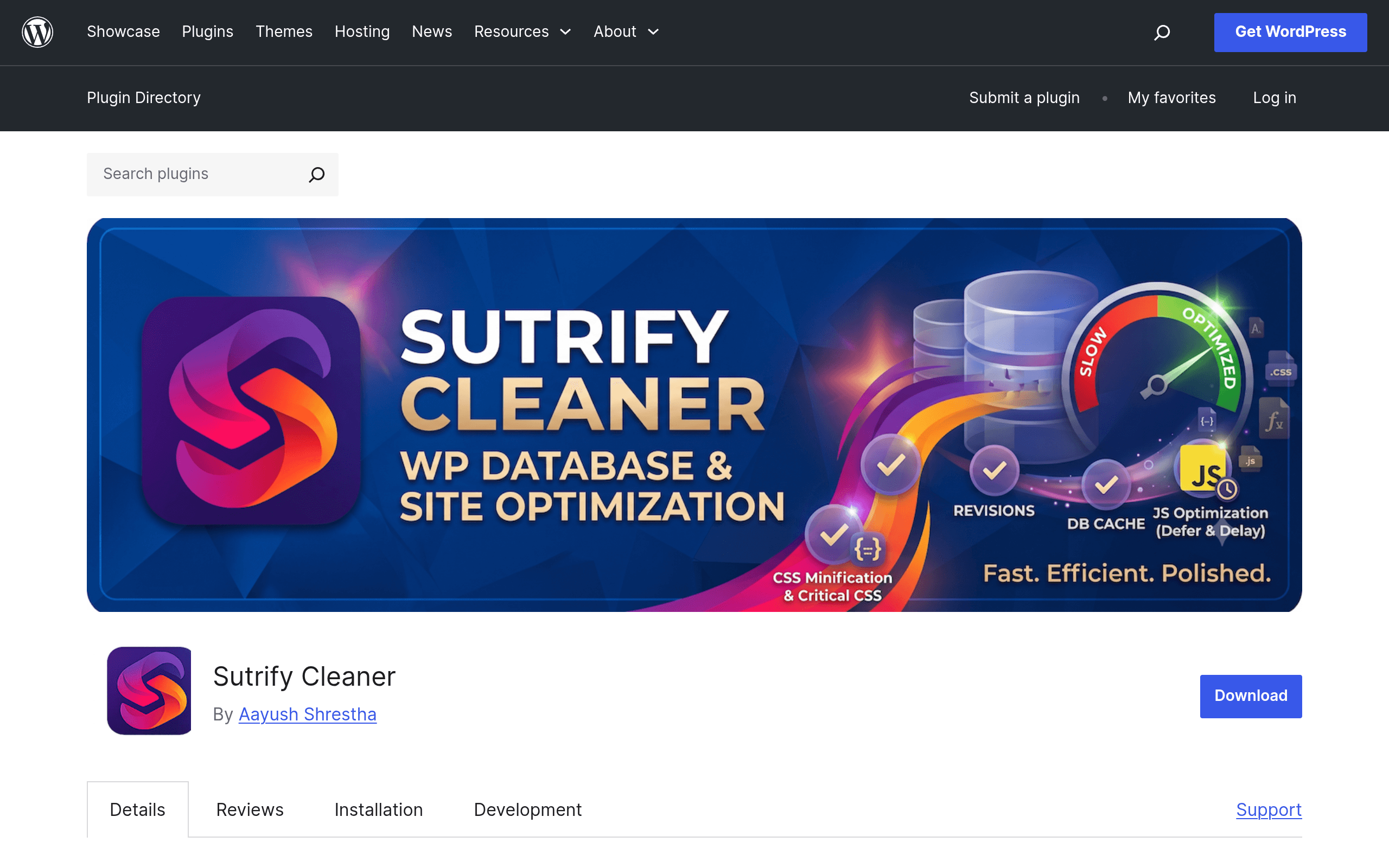Go to Plugins in top navigation
Screen dimensions: 1389x868
(x=208, y=32)
